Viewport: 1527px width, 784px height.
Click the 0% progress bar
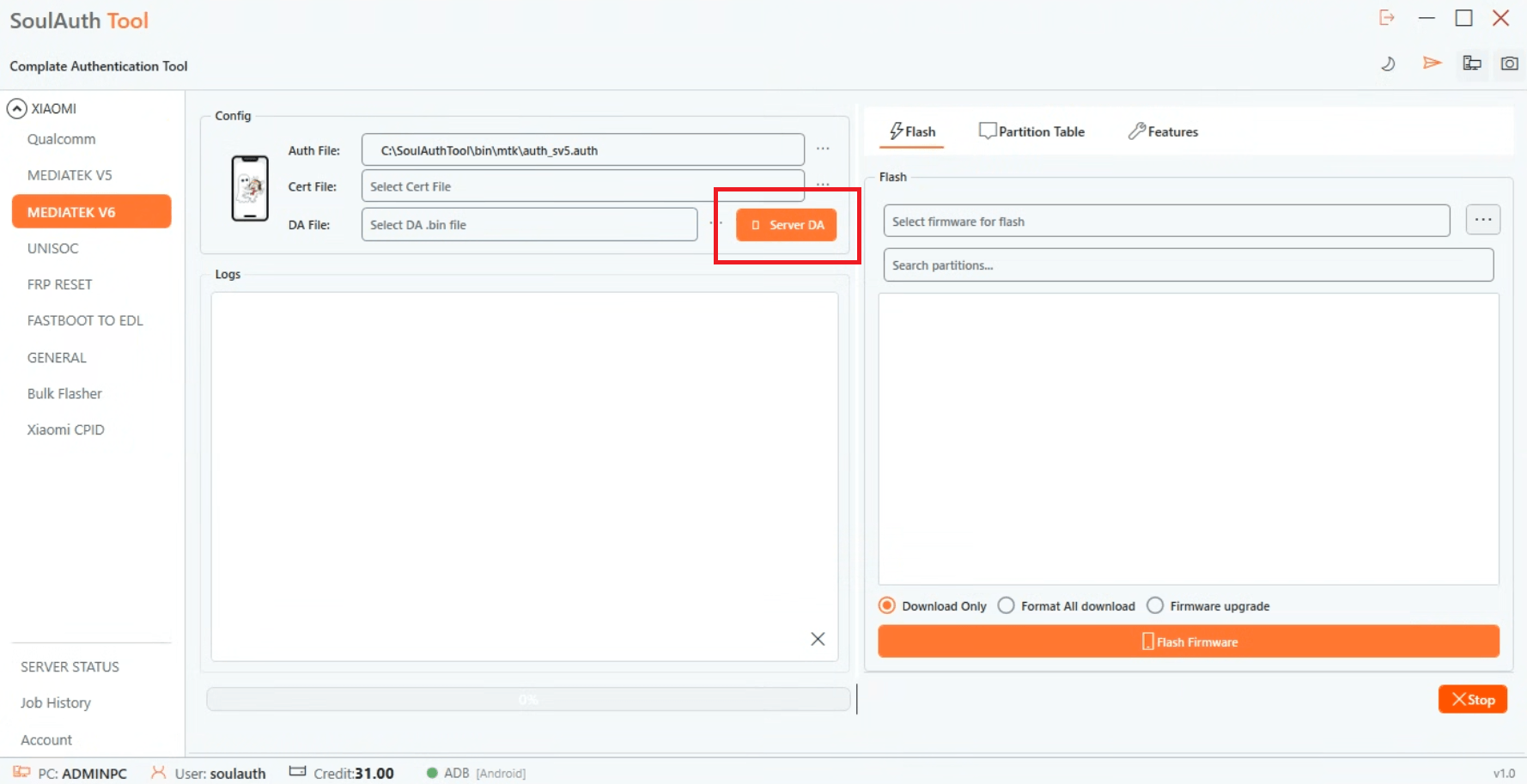[528, 699]
